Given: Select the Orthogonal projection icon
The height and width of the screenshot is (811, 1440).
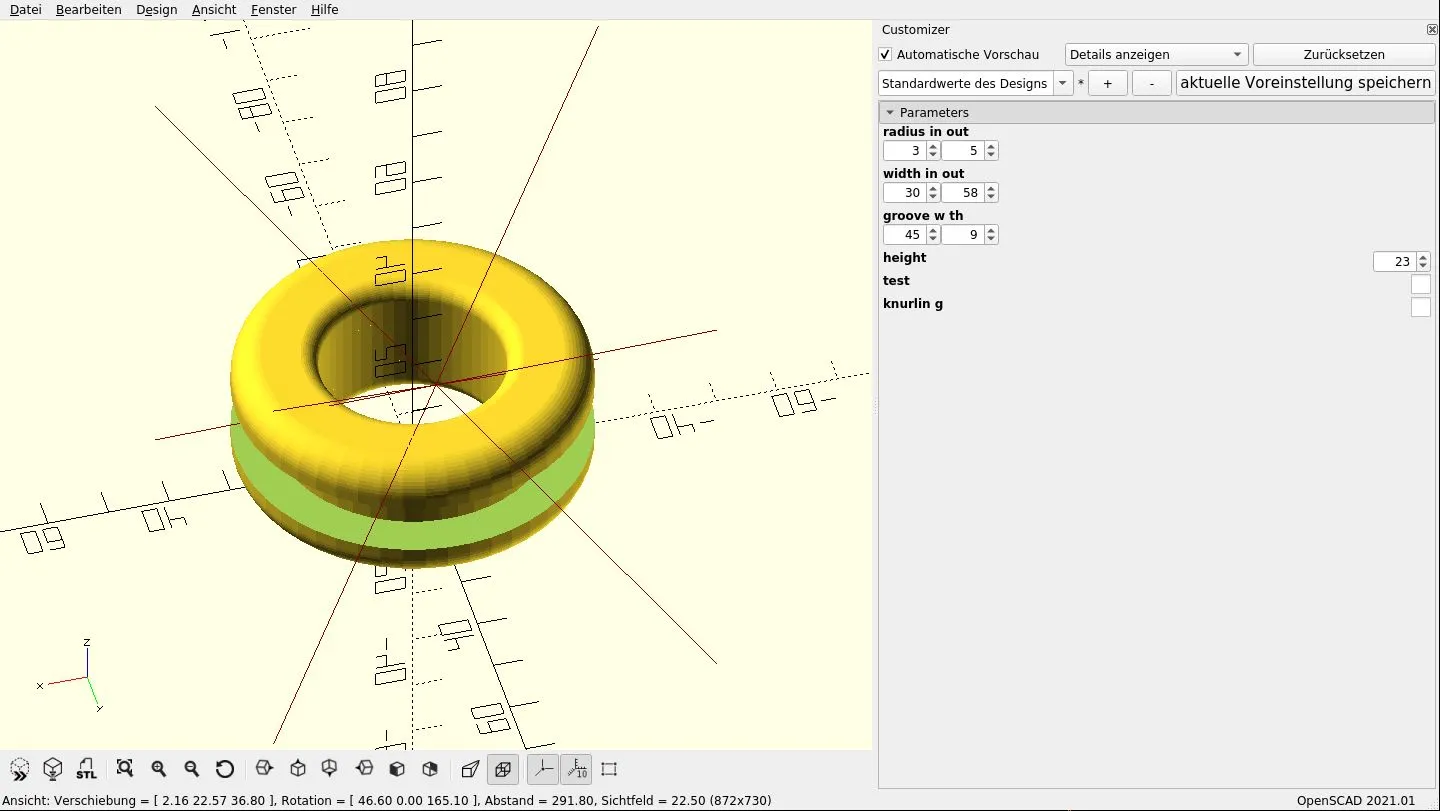Looking at the screenshot, I should [x=503, y=769].
